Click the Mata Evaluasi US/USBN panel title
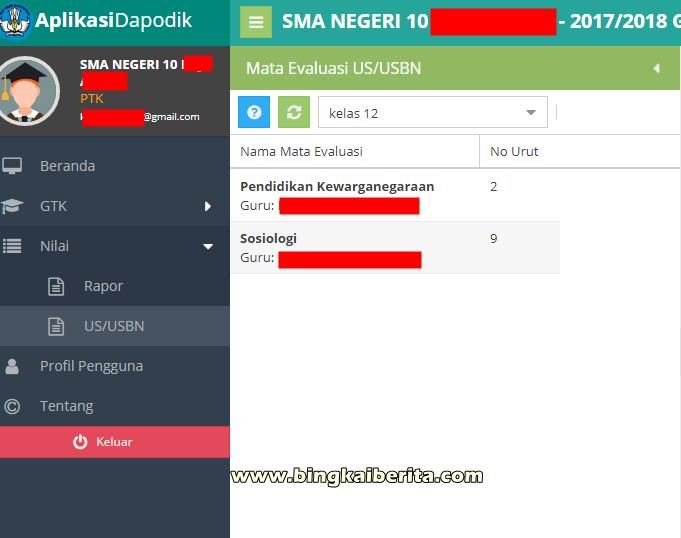681x538 pixels. [334, 68]
